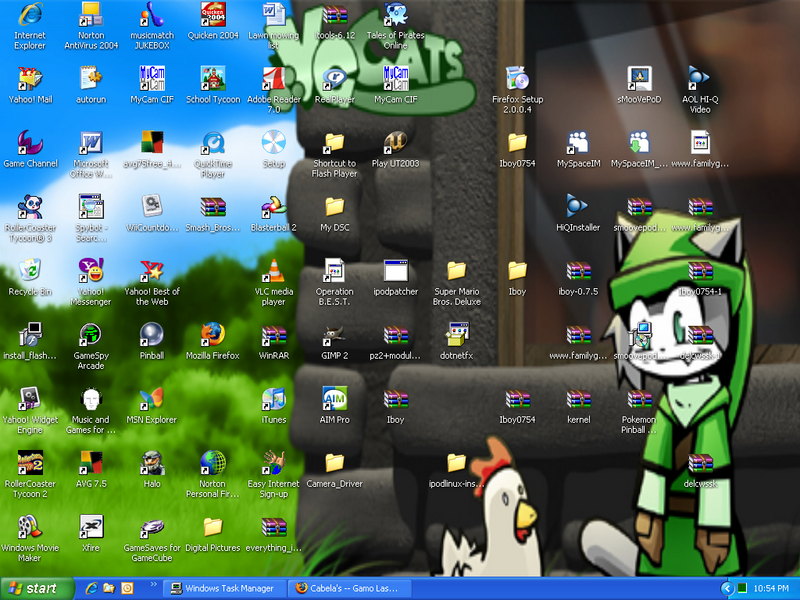
Task: Select the AIM Pro icon
Action: click(334, 399)
